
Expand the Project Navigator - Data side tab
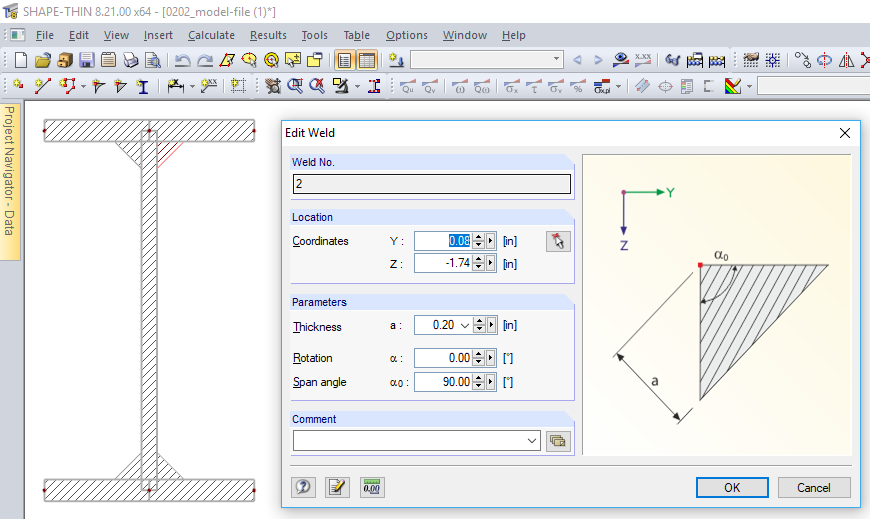tap(9, 181)
